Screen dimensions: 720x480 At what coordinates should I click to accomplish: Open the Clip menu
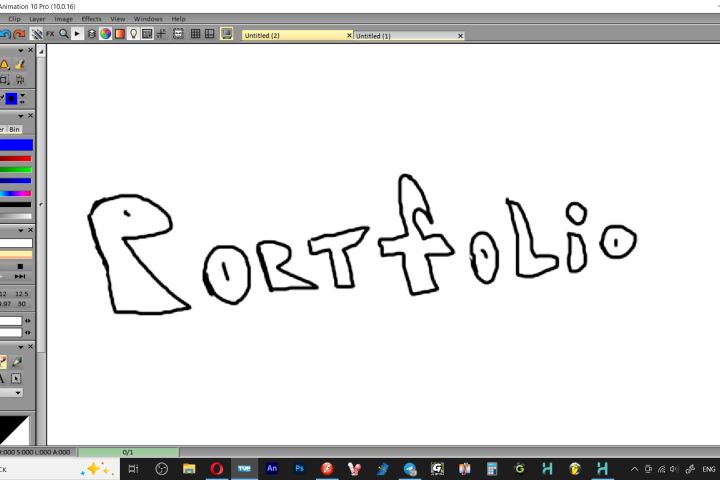click(14, 19)
